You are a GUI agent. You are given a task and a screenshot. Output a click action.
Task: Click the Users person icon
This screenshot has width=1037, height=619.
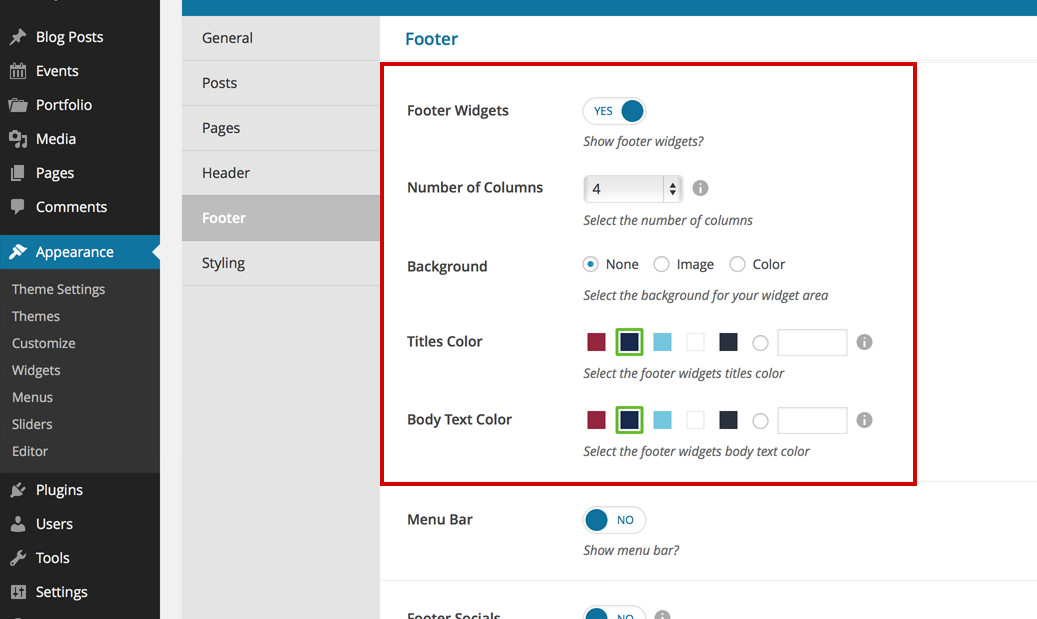18,524
